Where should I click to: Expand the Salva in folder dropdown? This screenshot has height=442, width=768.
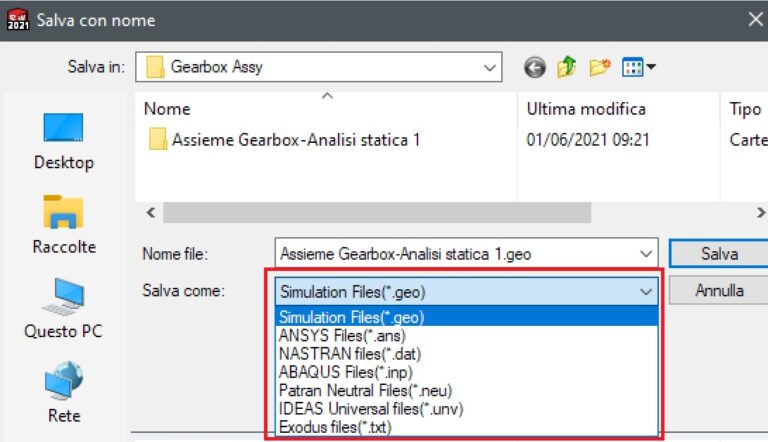[489, 68]
